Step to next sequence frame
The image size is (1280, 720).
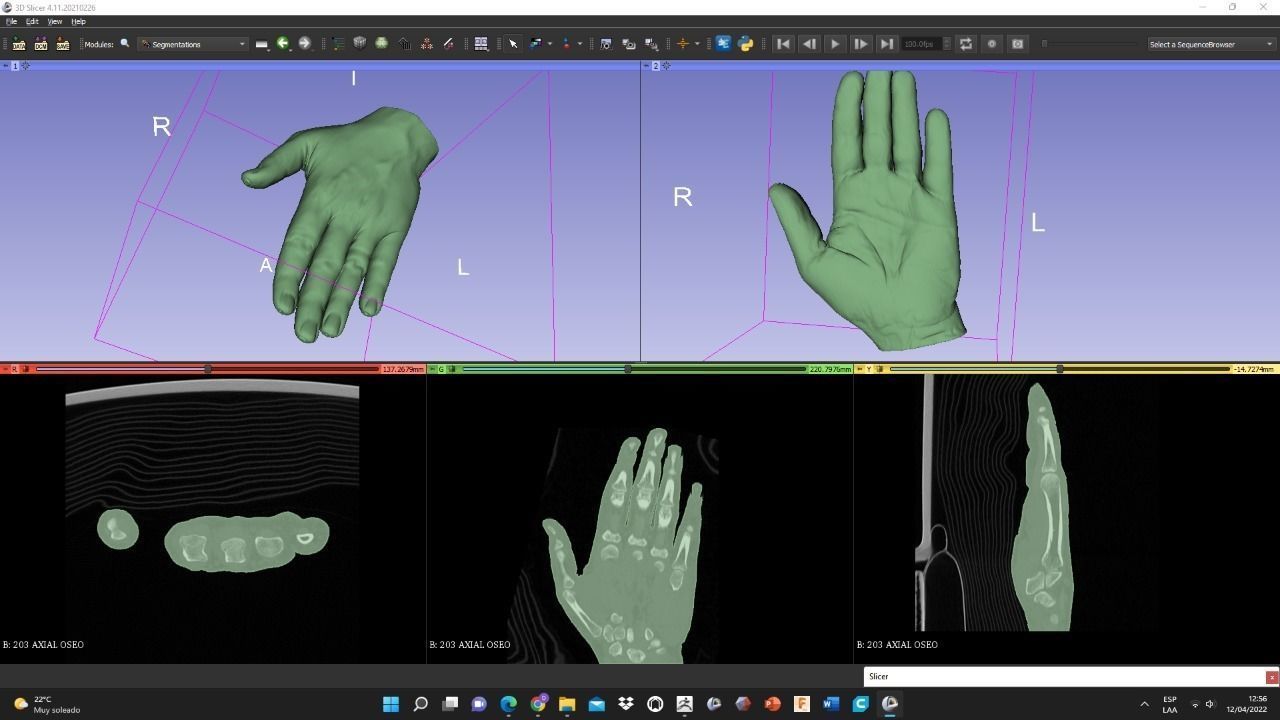861,44
